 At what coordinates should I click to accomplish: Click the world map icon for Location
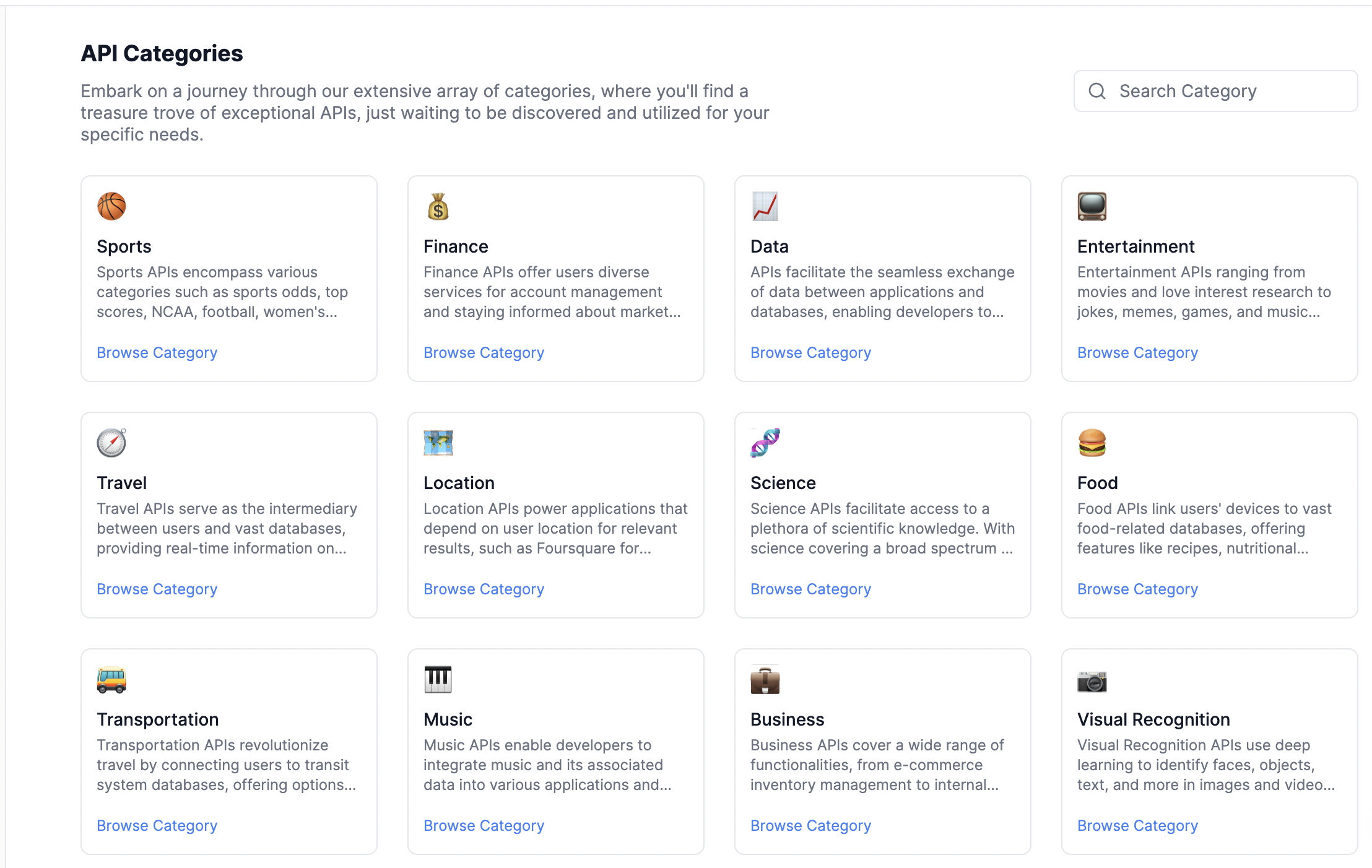tap(438, 443)
